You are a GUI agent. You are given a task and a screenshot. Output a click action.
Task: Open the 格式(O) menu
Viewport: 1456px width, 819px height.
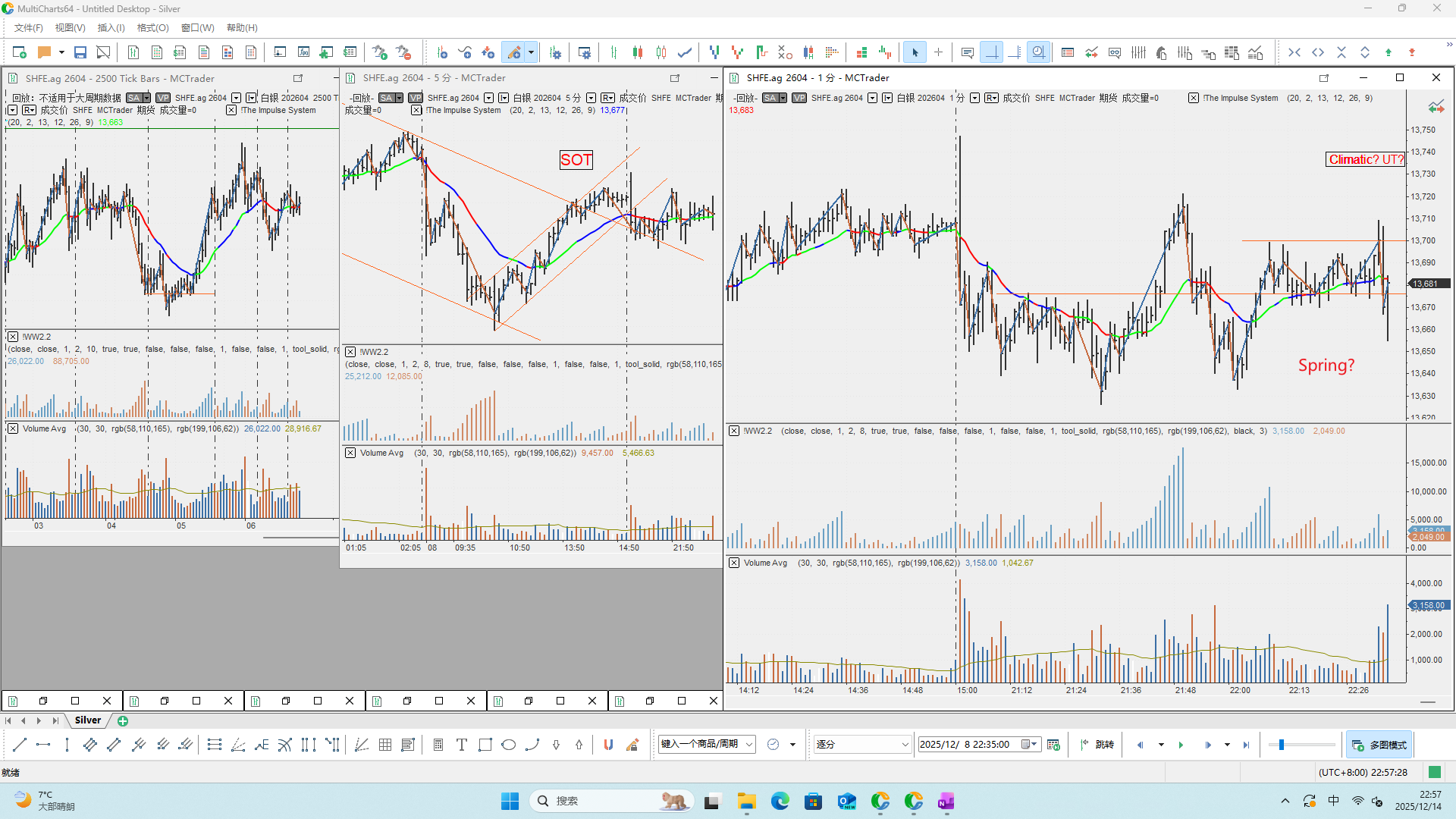(x=152, y=28)
